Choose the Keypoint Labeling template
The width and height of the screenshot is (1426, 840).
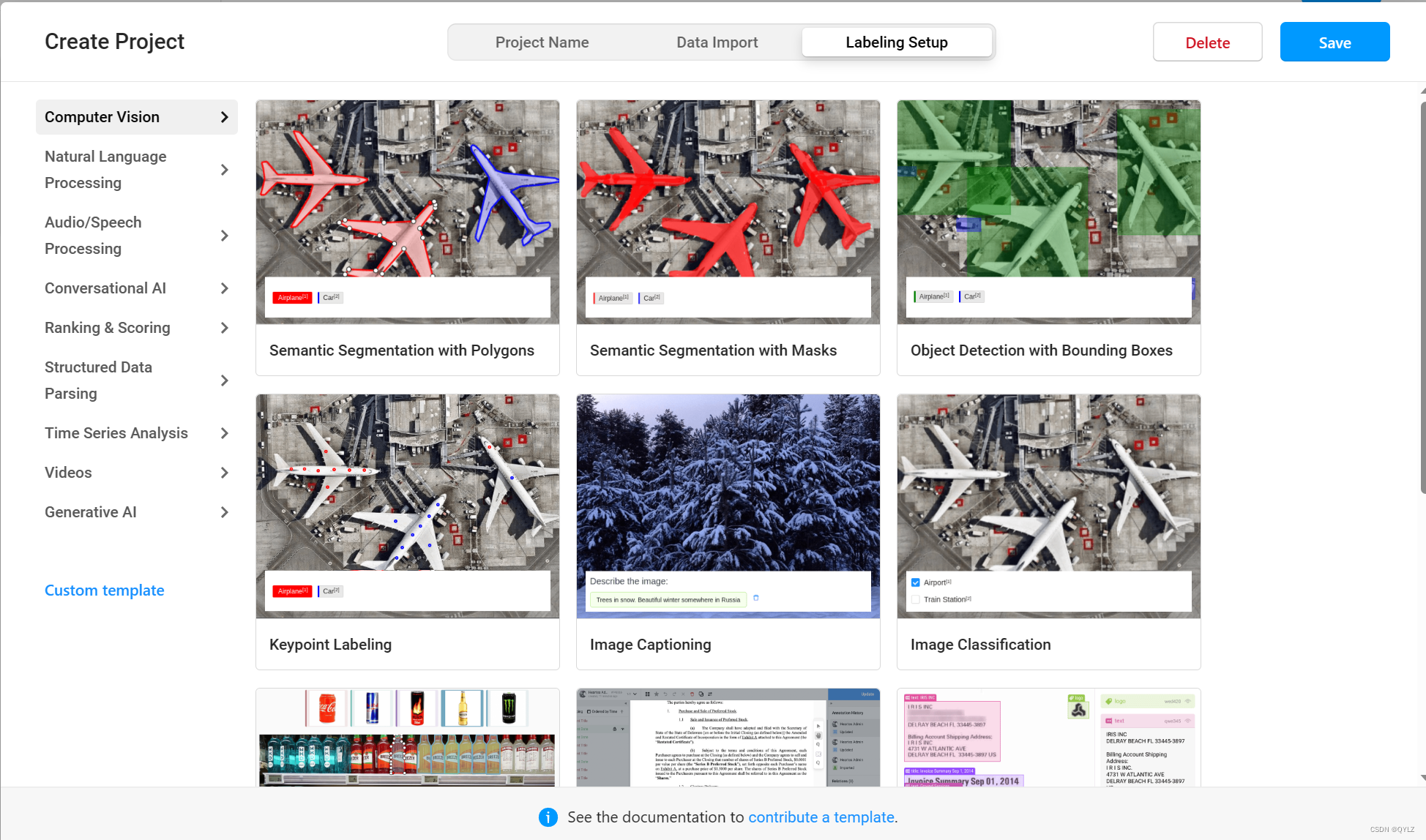(x=408, y=532)
